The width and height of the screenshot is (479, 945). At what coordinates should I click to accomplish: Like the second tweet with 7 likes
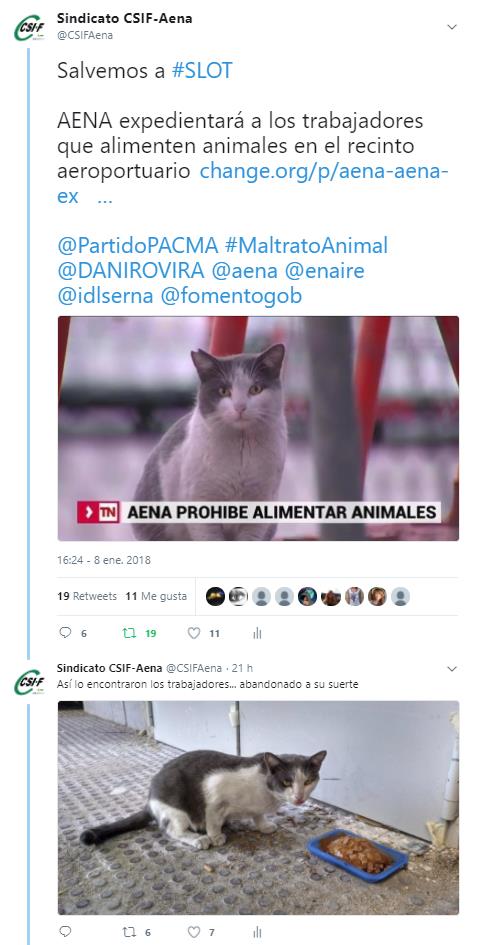click(x=193, y=932)
